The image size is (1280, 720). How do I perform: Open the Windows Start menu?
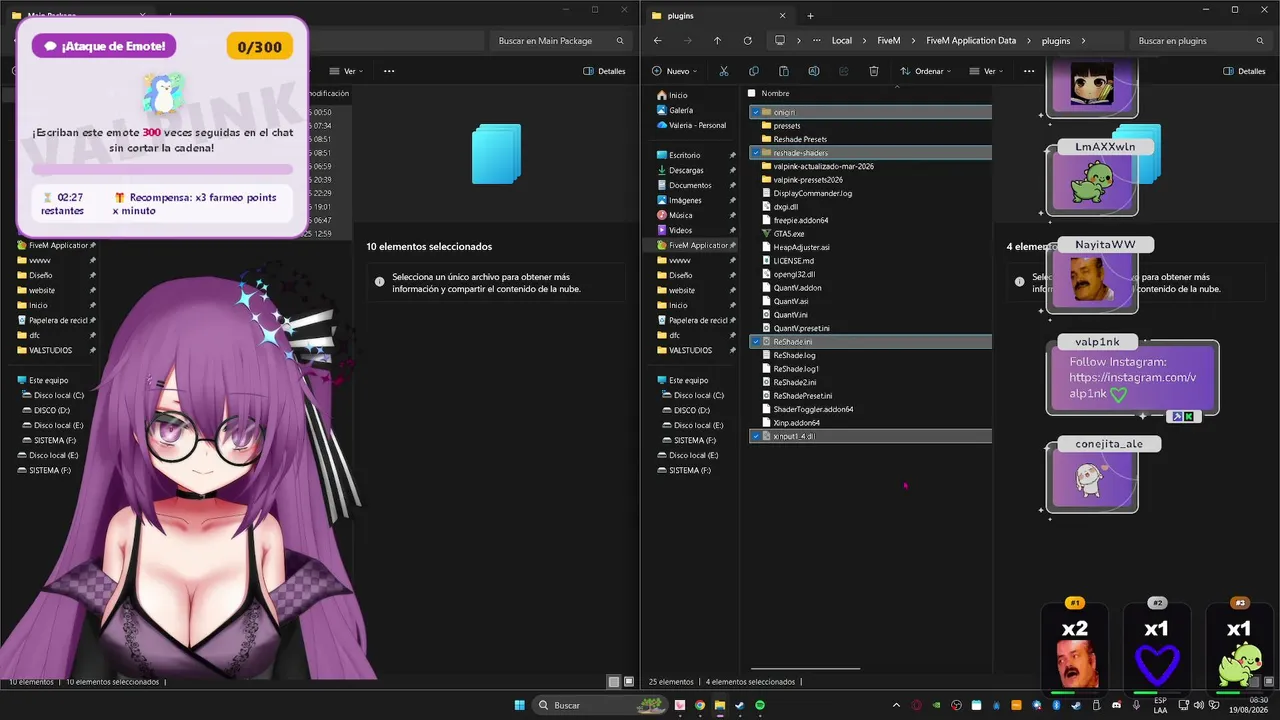pyautogui.click(x=520, y=705)
